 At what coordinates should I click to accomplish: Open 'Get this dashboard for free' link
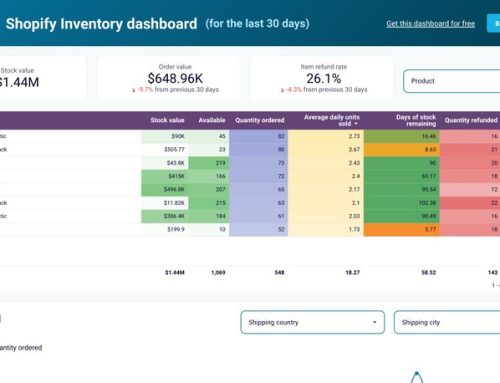(430, 24)
